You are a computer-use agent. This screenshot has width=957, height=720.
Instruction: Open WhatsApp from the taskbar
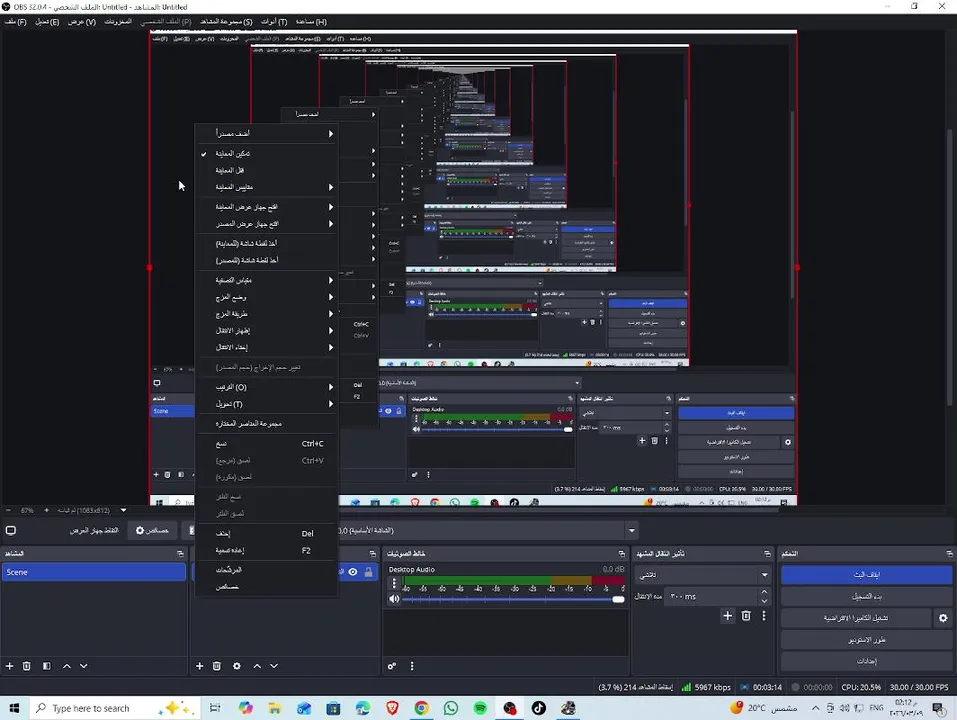coord(451,708)
